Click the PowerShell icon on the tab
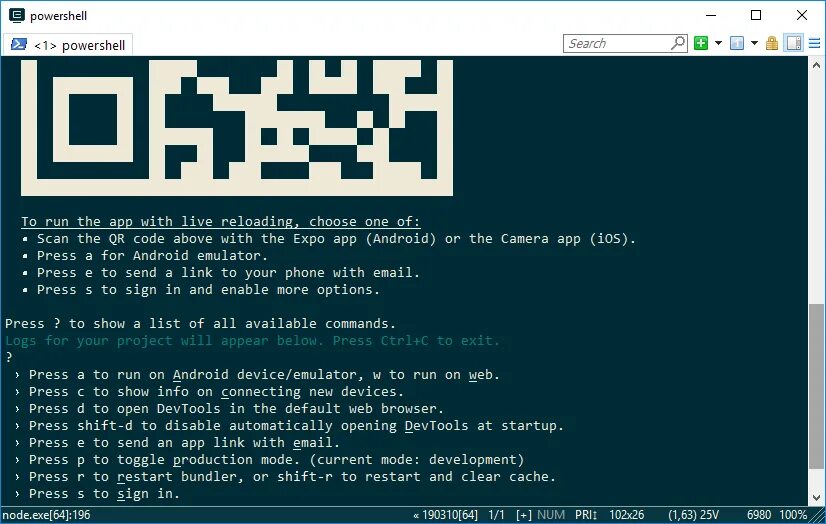 point(19,44)
